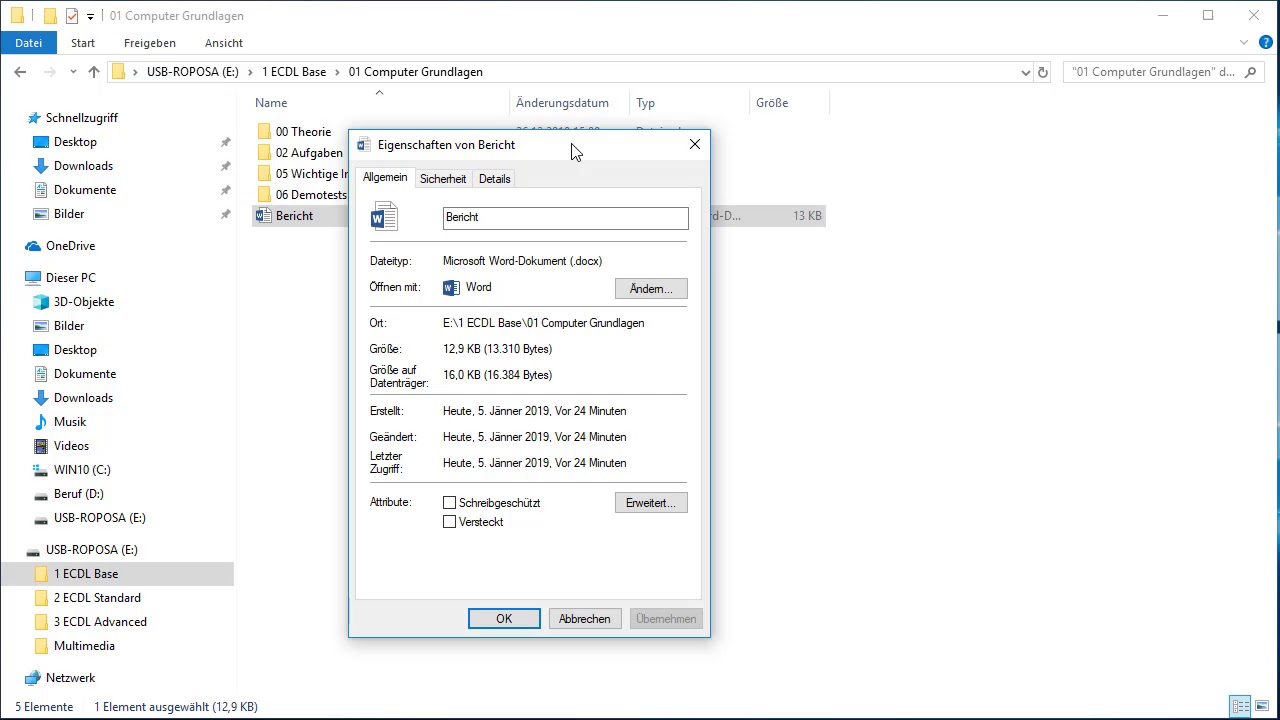Switch to the Allgemein tab in properties
1280x720 pixels.
point(385,177)
